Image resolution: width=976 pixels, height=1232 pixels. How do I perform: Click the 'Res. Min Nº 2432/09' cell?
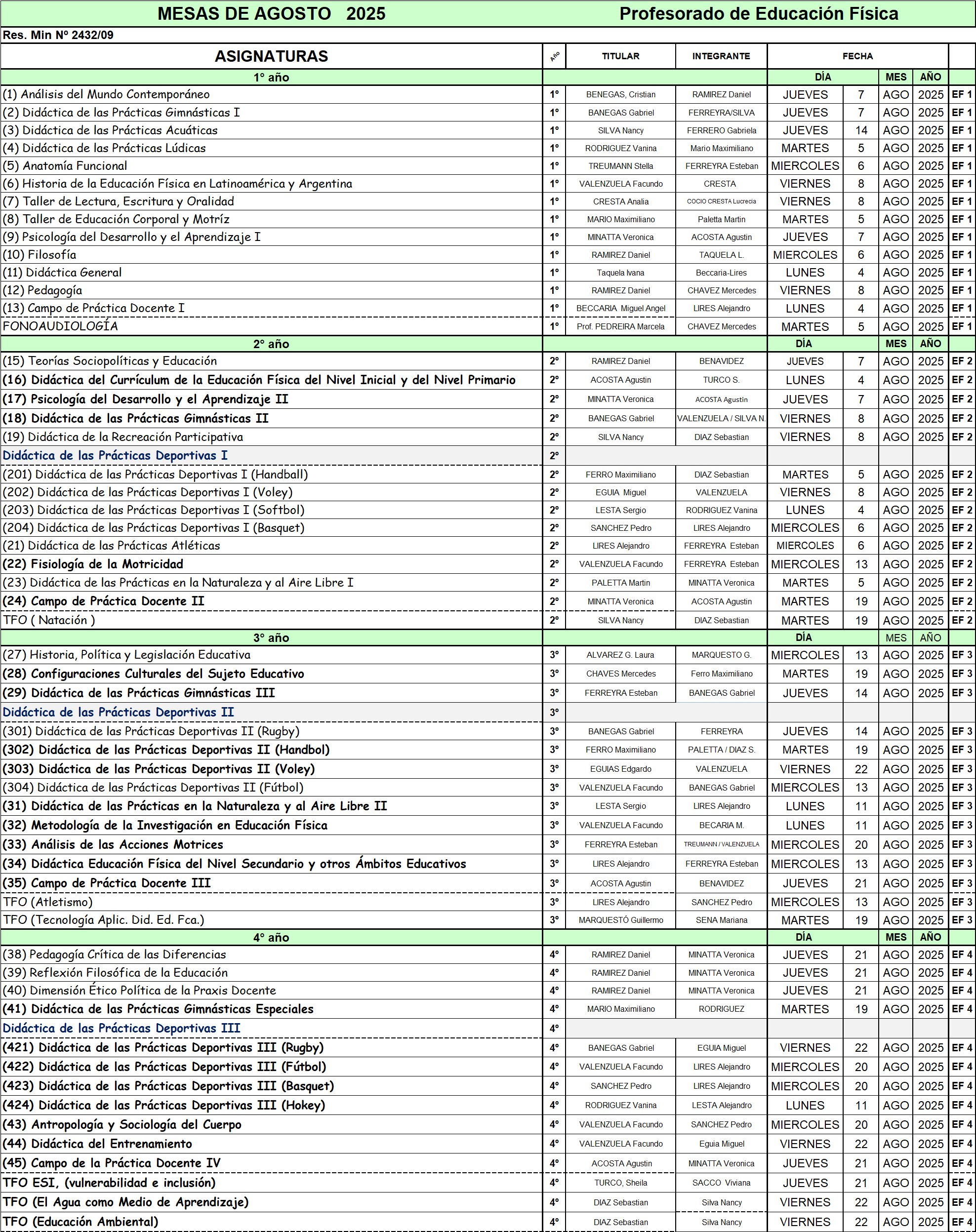tap(58, 35)
